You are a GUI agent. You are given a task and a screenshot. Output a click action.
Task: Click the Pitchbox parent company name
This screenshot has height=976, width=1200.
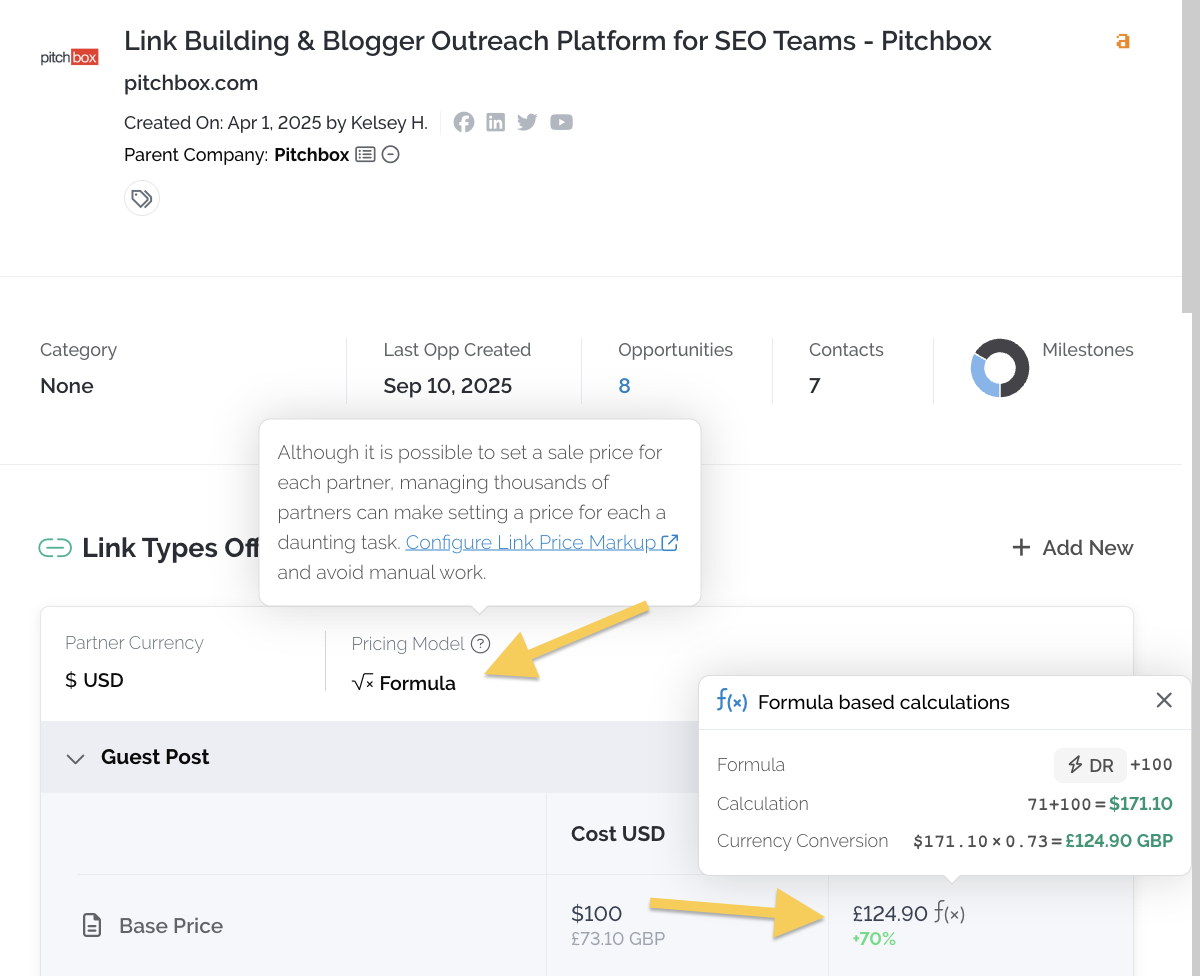(x=312, y=155)
